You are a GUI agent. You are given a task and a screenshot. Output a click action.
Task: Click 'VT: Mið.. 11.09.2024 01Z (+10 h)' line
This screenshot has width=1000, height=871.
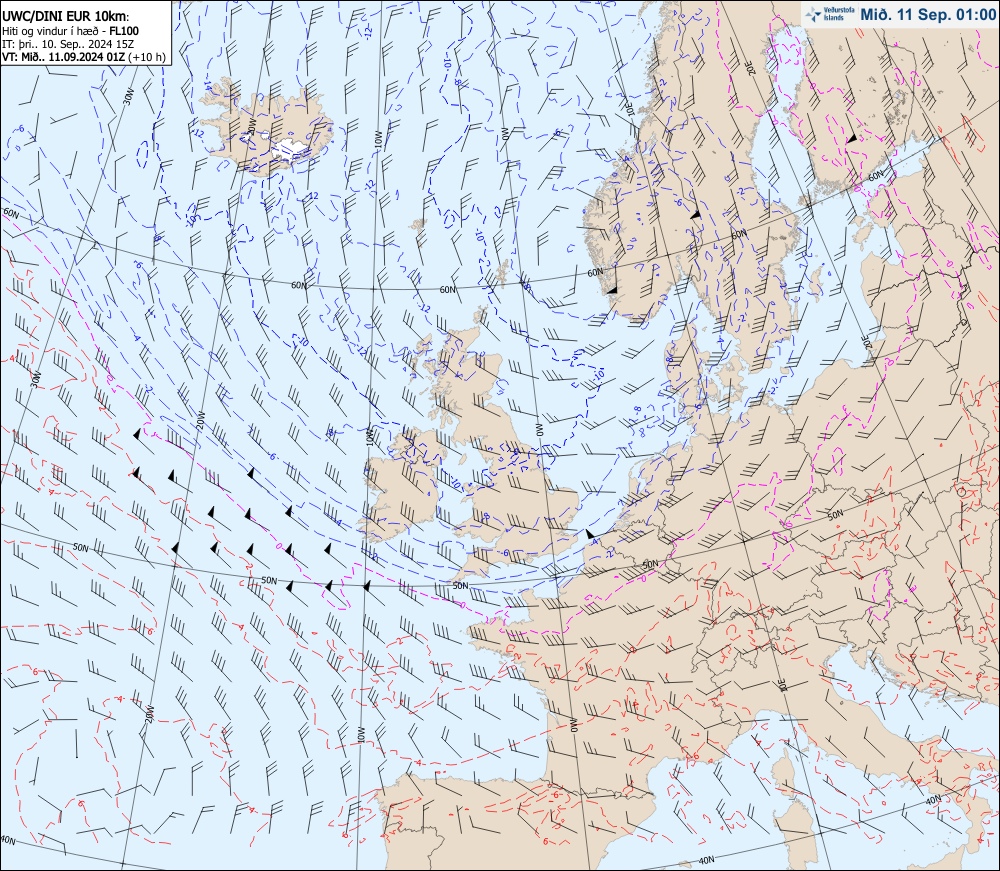coord(84,57)
